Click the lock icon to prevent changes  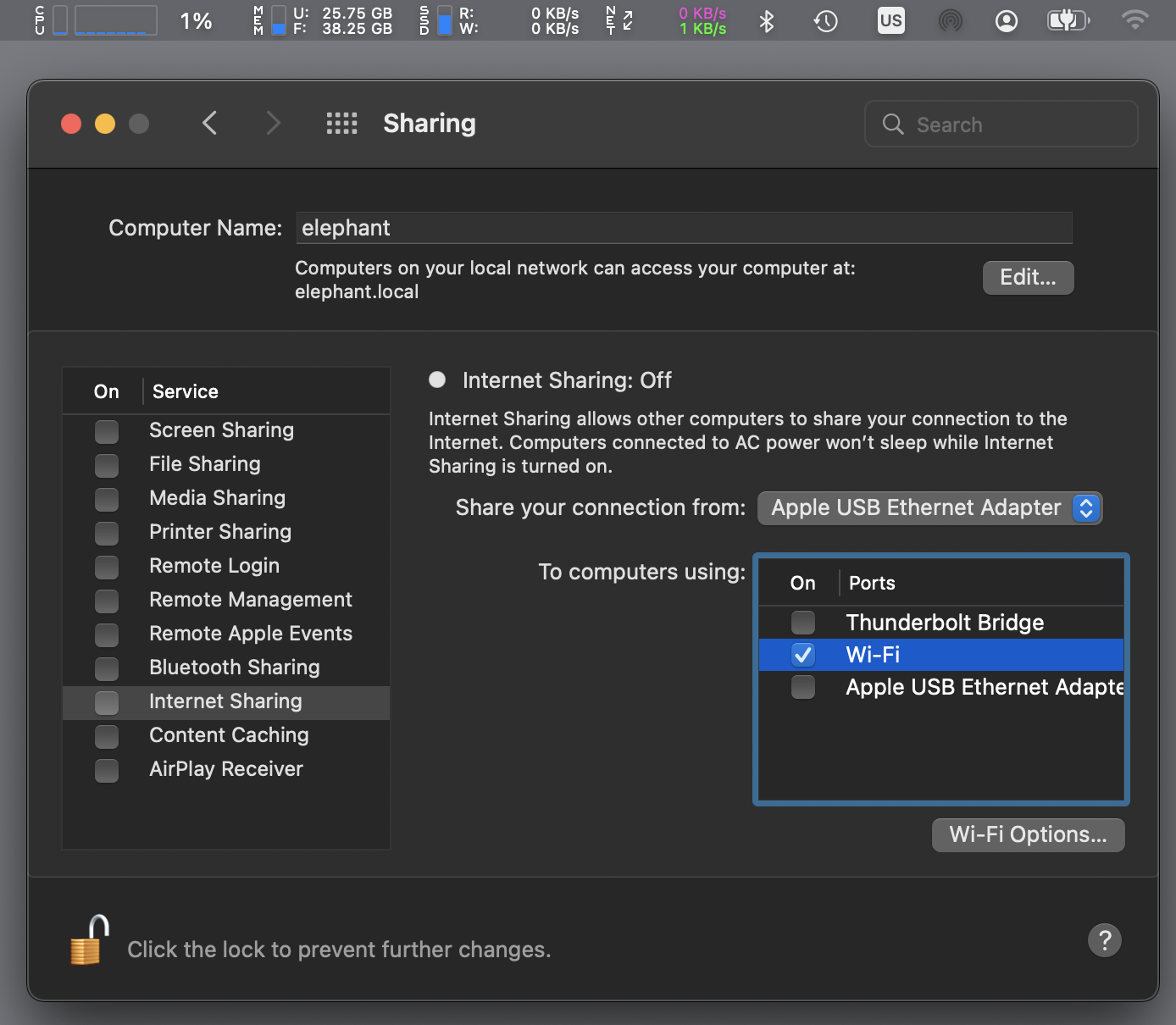pos(89,941)
